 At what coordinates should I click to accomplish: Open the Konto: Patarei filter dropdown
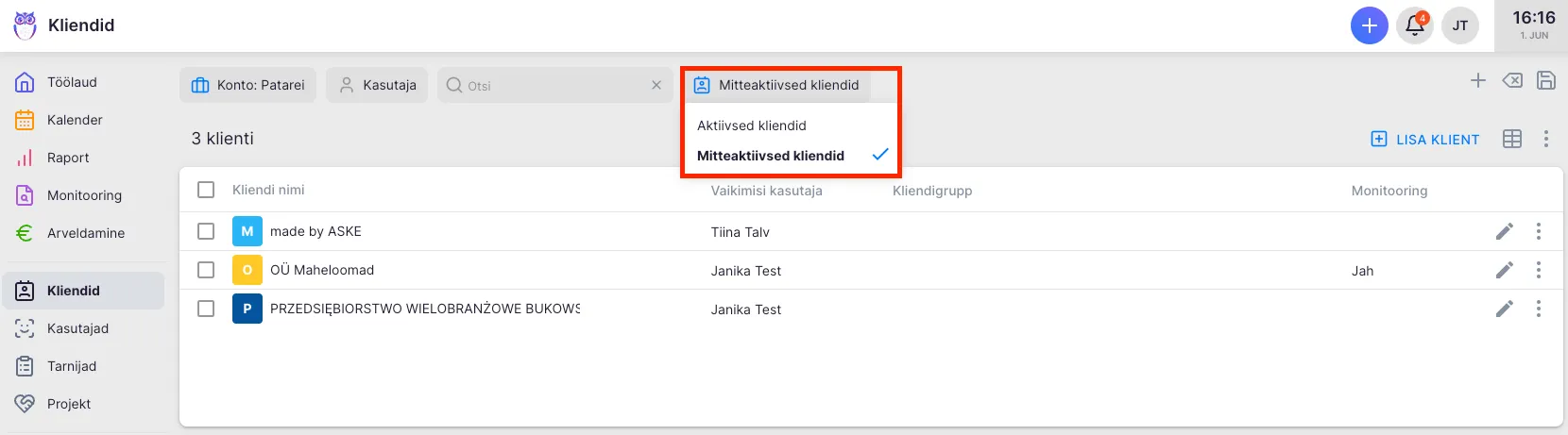(248, 85)
